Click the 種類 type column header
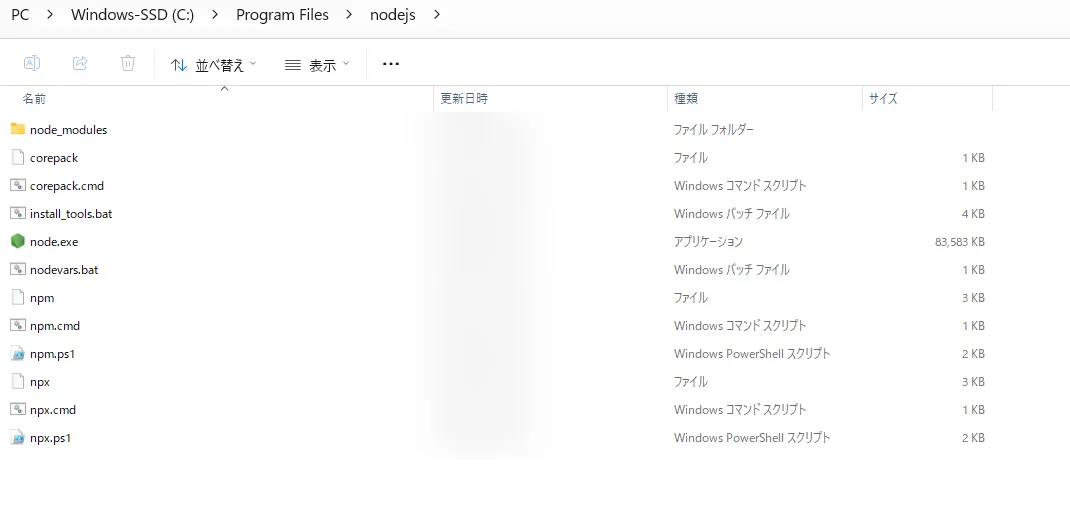This screenshot has width=1070, height=517. [686, 99]
